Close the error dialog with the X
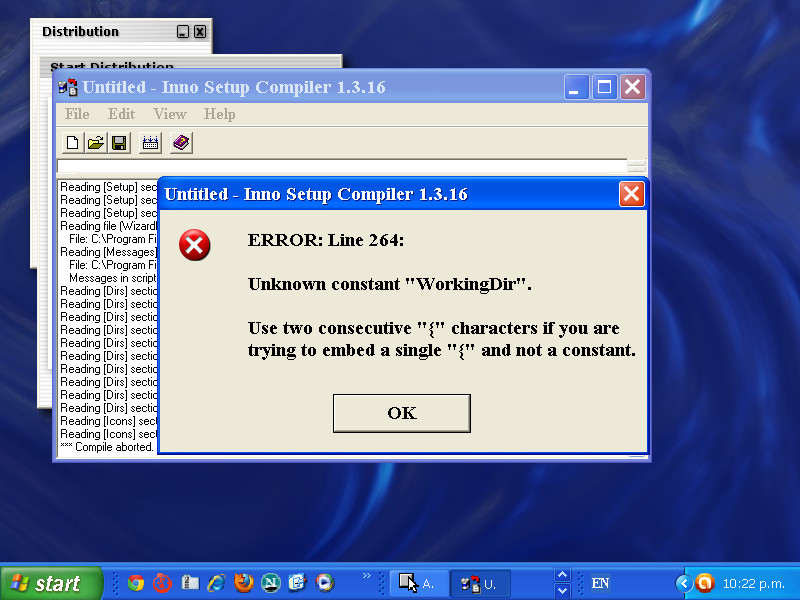The width and height of the screenshot is (800, 600). [632, 194]
